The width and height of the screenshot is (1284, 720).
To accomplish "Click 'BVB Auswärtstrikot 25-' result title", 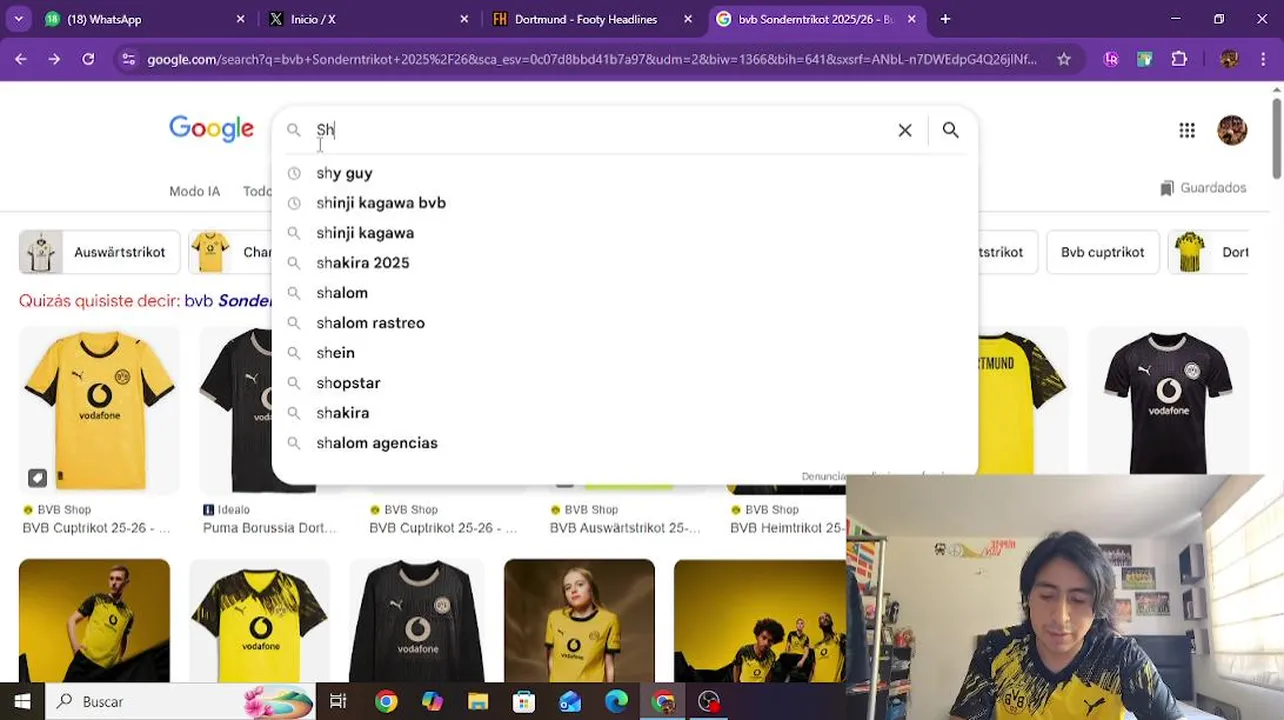I will pos(625,528).
